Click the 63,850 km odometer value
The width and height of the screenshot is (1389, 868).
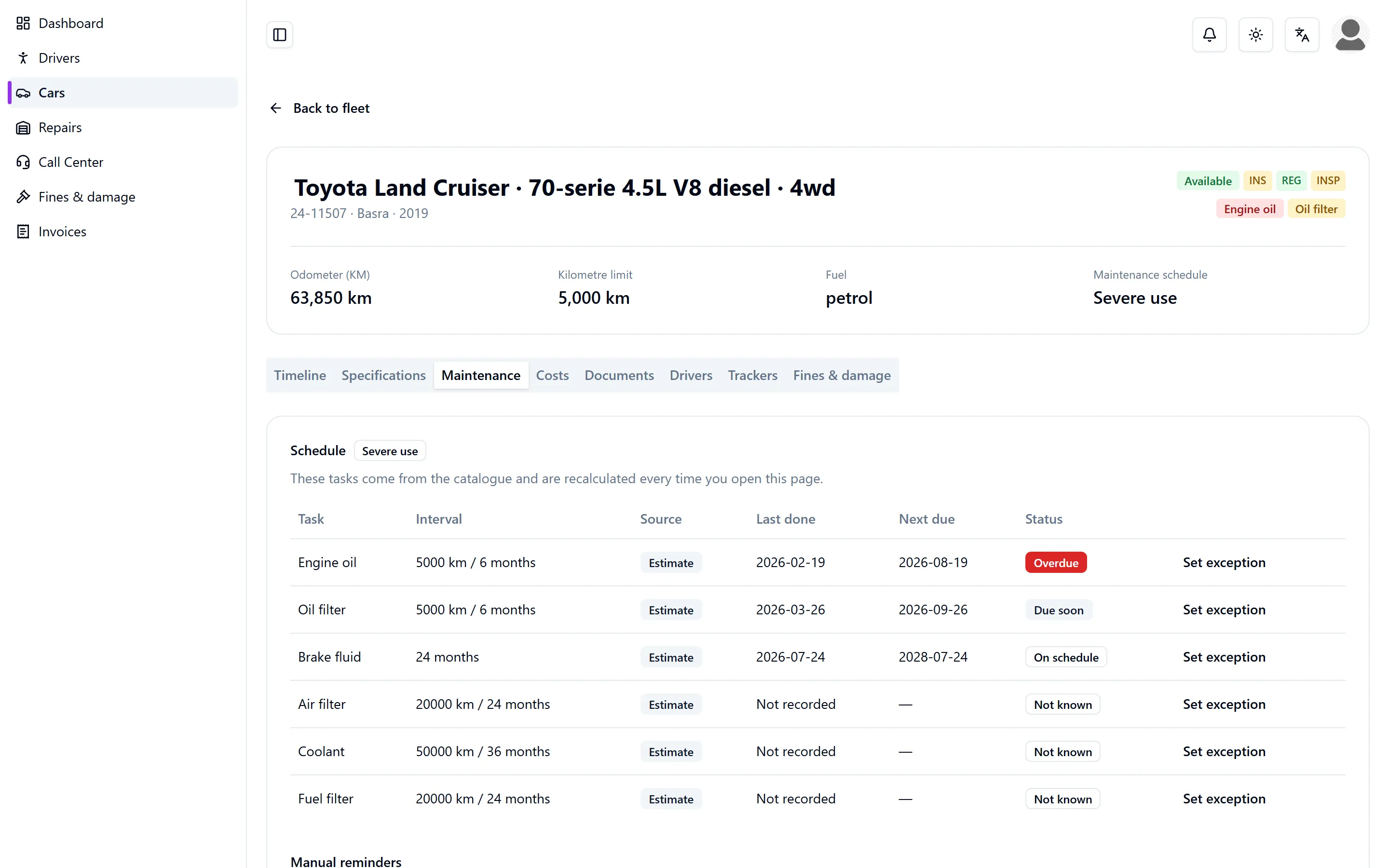tap(330, 298)
